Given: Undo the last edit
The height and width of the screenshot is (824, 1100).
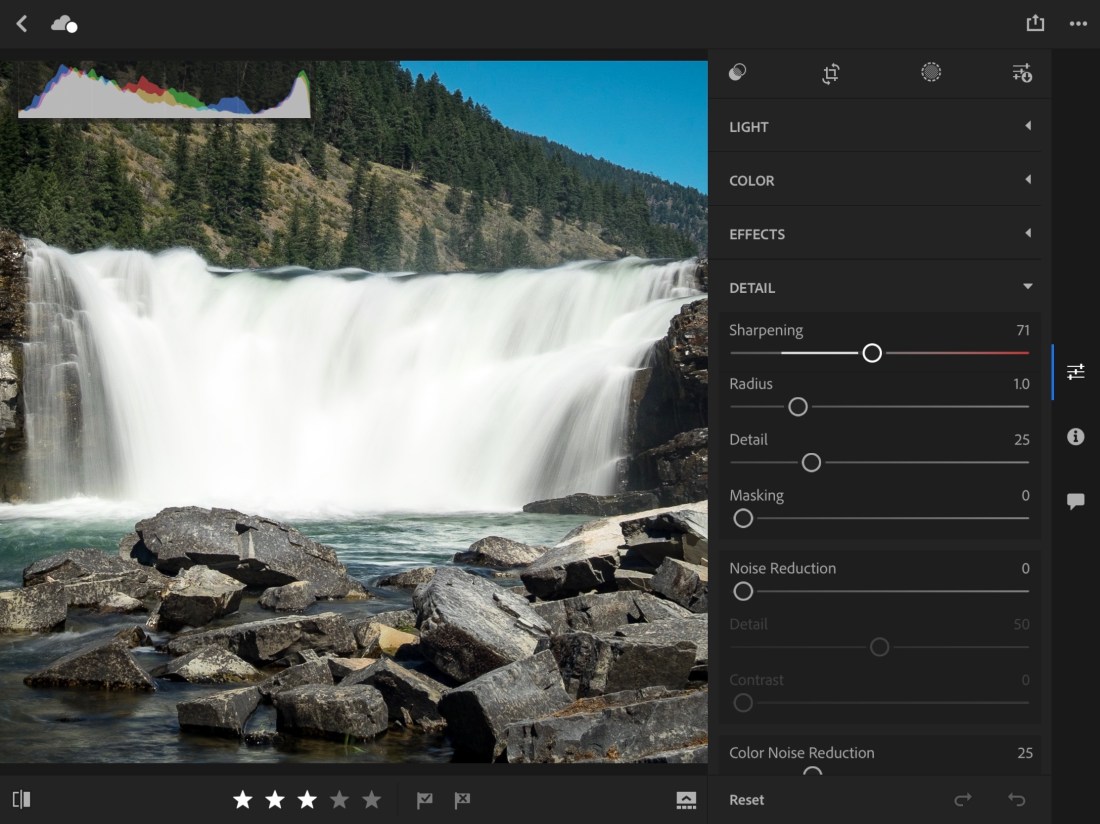Looking at the screenshot, I should 1017,800.
